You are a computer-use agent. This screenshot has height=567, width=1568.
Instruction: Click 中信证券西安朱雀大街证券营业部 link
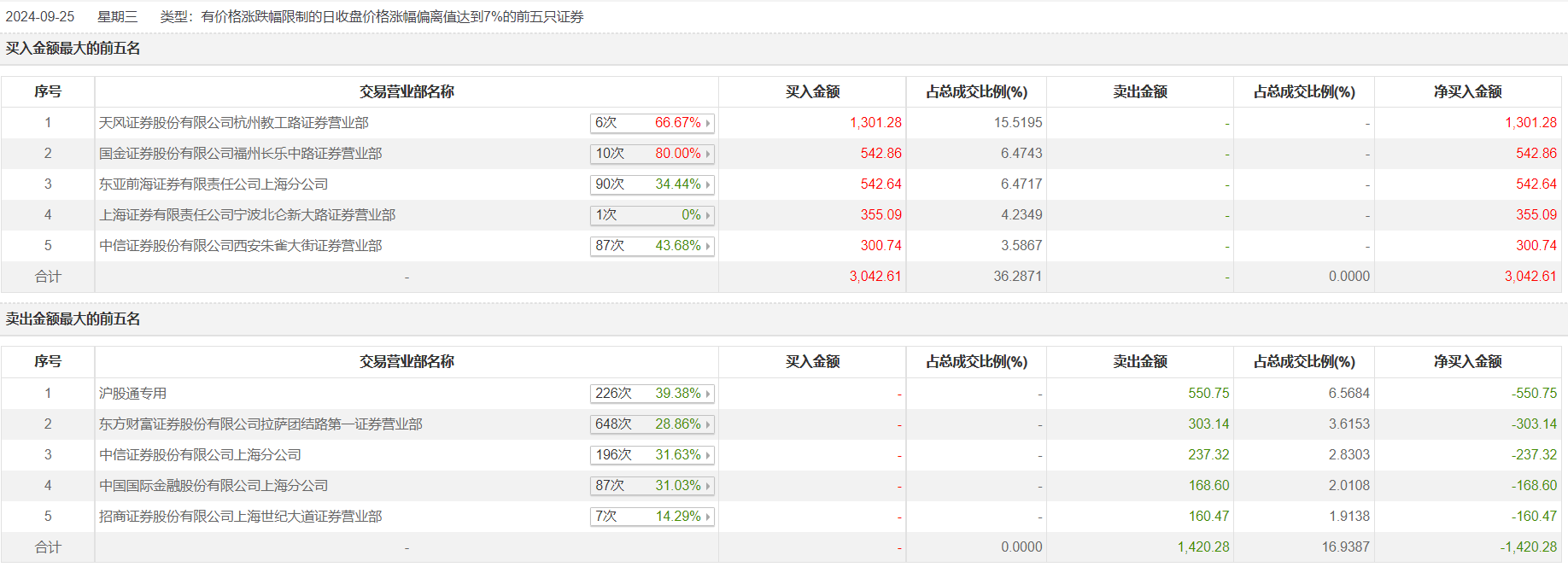(x=240, y=246)
